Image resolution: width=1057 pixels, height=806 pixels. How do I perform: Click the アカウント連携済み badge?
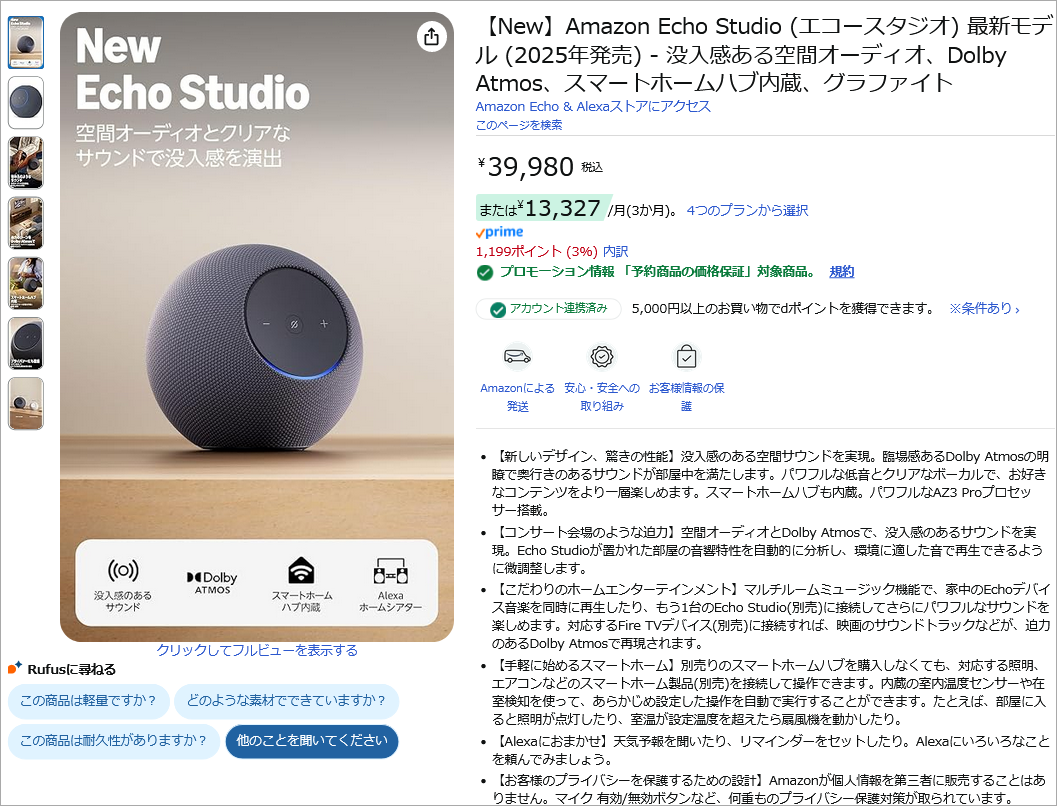[548, 309]
